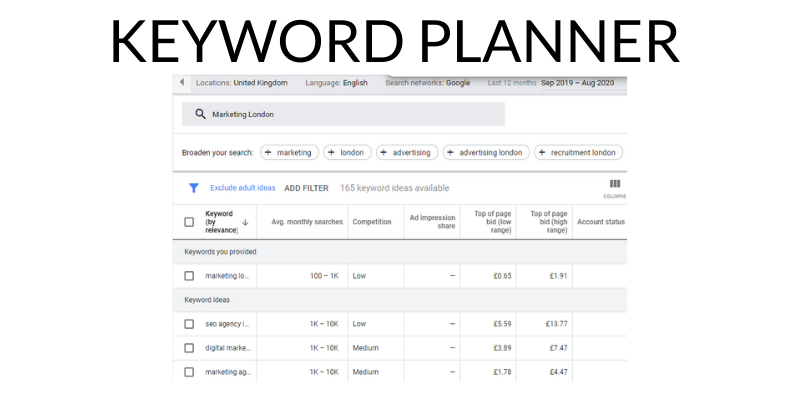Open the Language: English setting
Image resolution: width=800 pixels, height=400 pixels.
[336, 83]
